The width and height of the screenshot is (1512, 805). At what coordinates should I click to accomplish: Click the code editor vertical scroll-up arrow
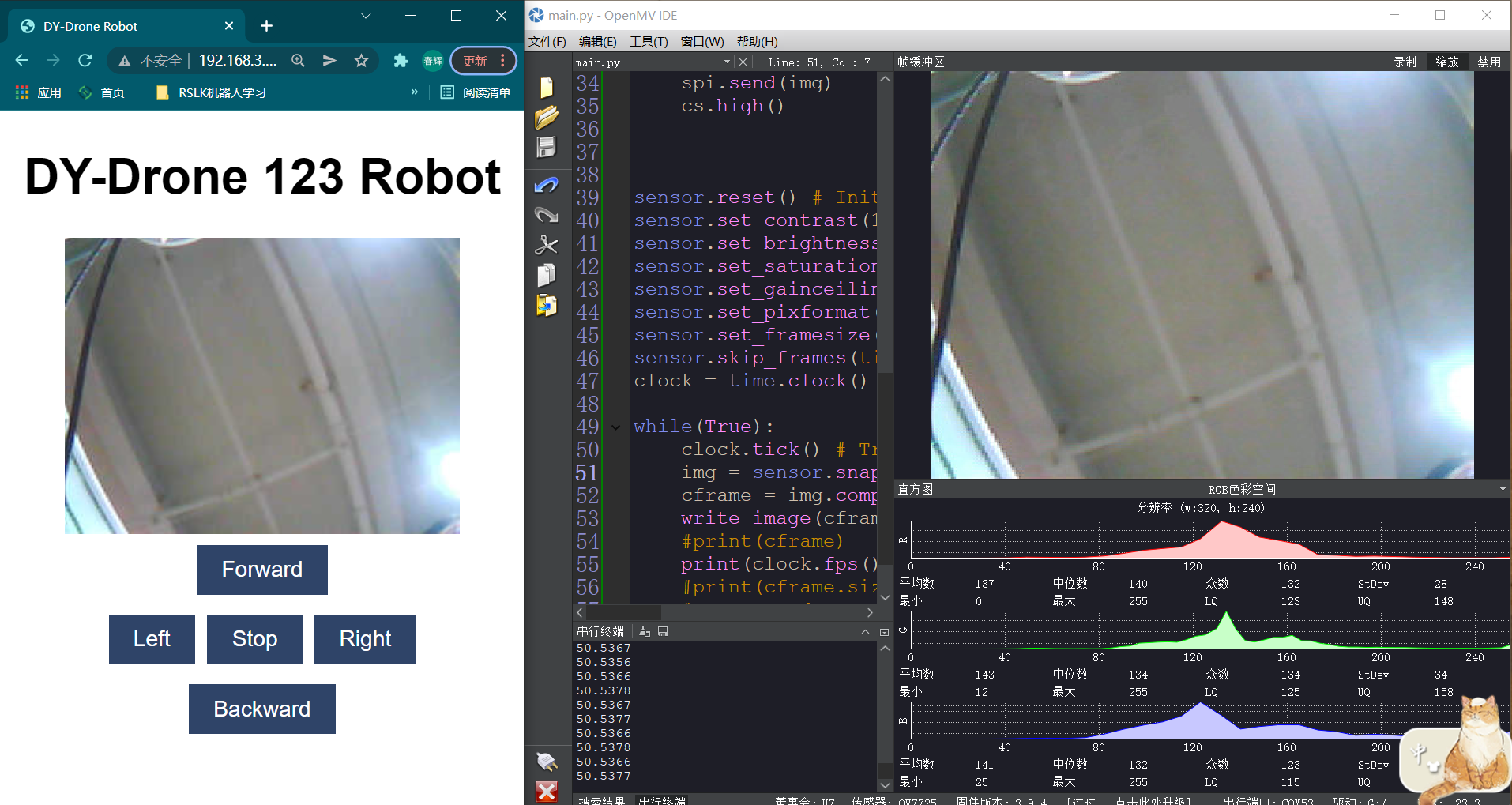pos(885,79)
